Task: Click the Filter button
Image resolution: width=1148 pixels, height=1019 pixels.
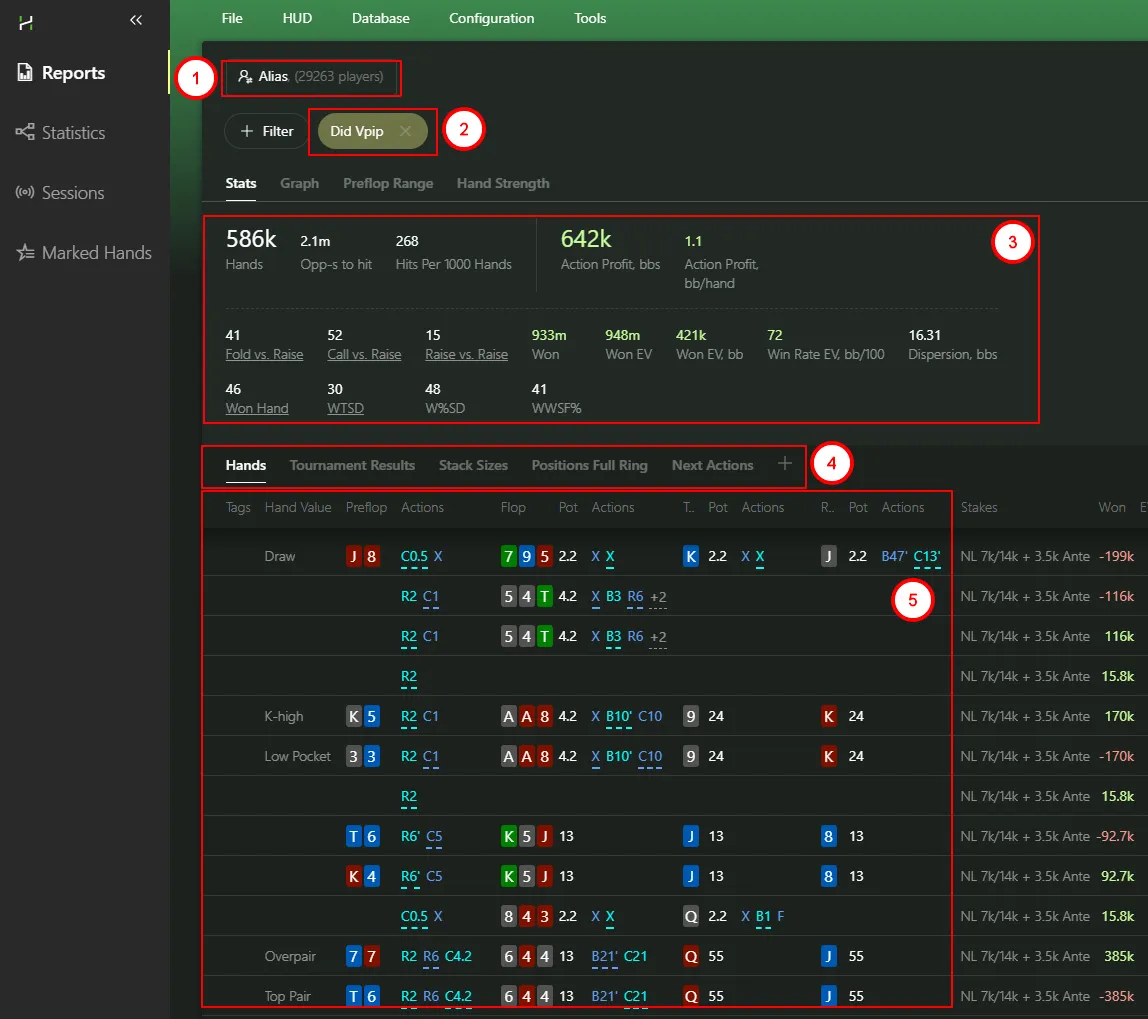Action: click(266, 131)
